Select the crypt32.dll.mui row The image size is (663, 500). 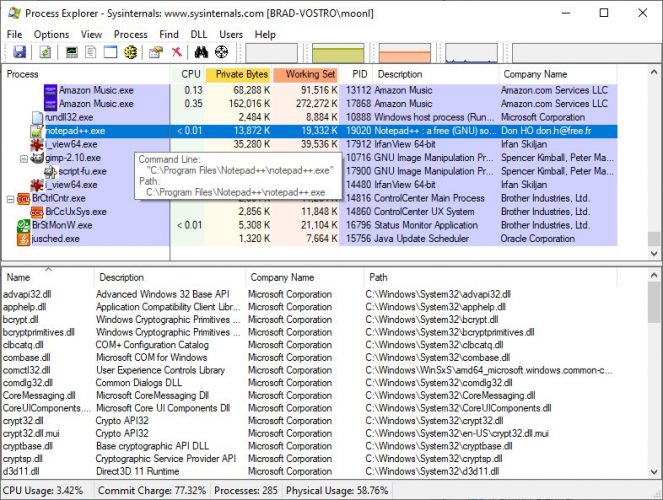[310, 434]
